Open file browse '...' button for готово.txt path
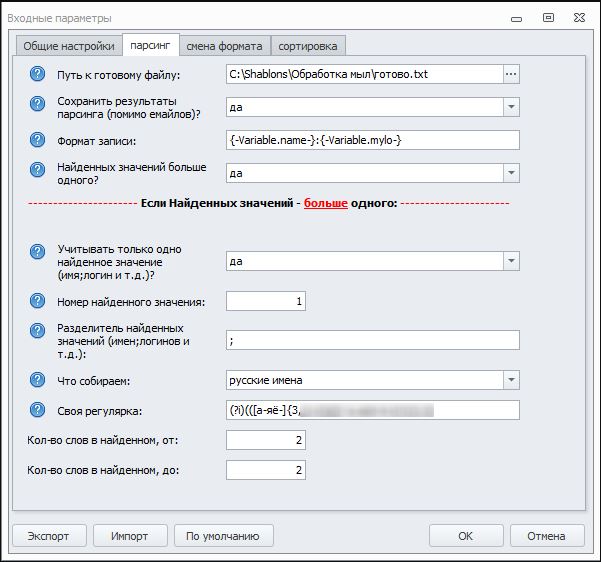The width and height of the screenshot is (601, 562). click(511, 74)
